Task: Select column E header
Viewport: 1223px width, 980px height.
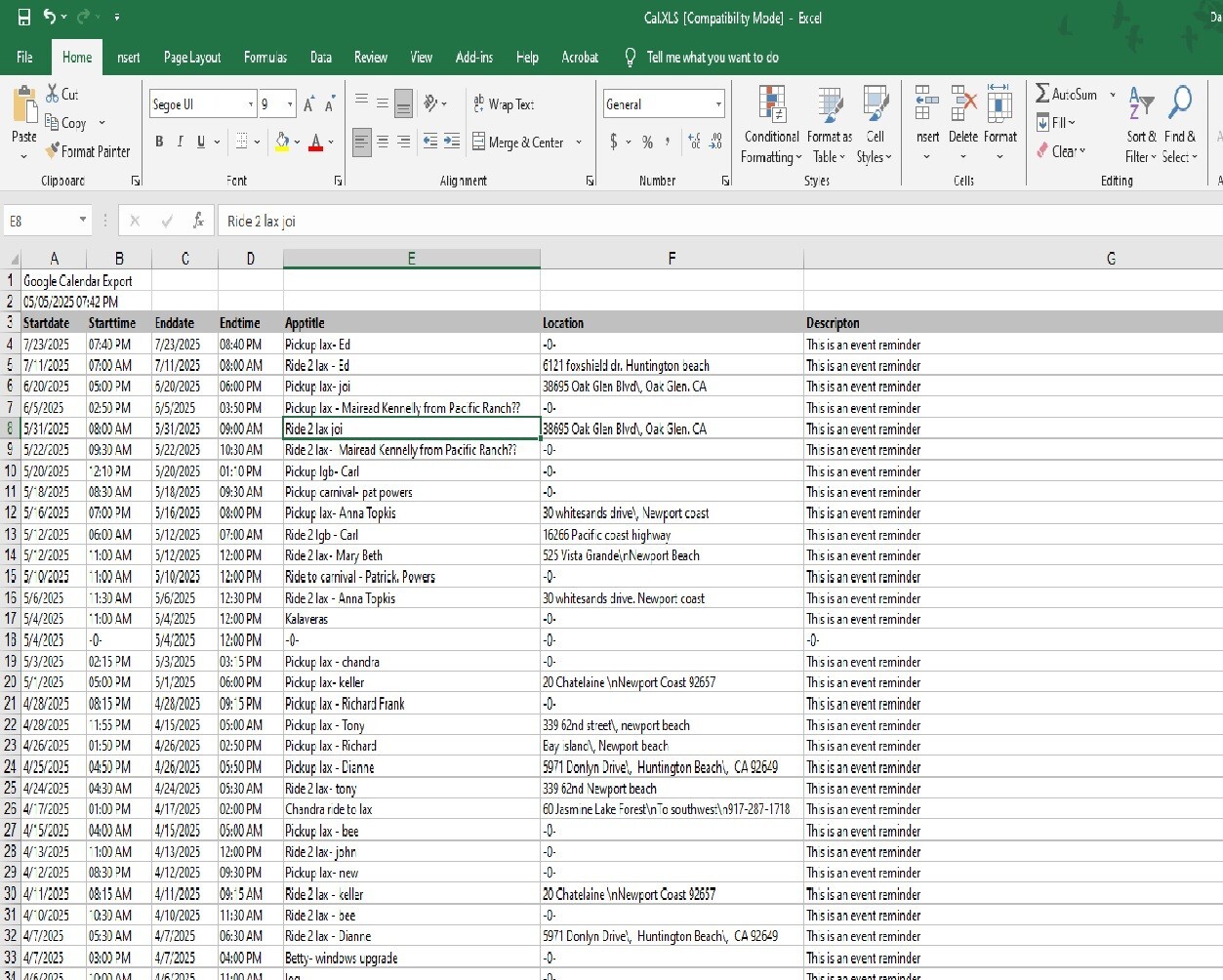Action: tap(411, 259)
